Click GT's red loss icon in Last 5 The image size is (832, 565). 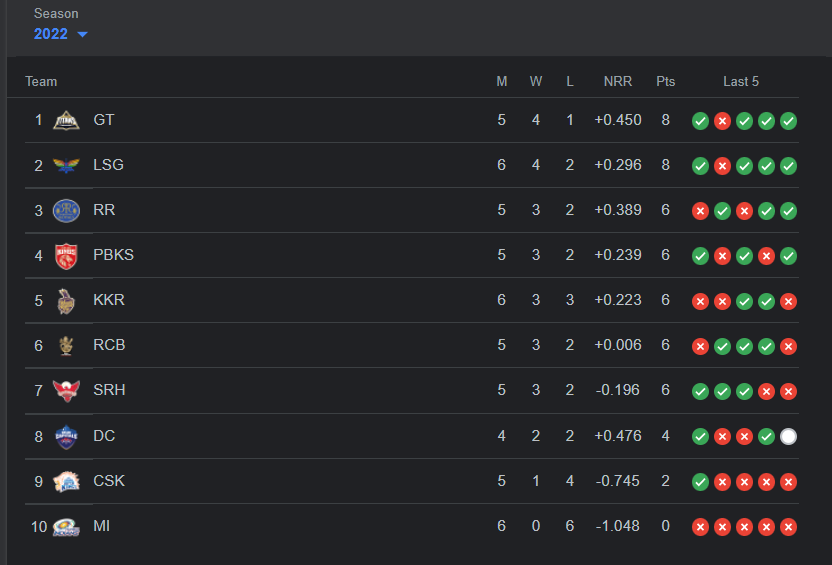[x=722, y=121]
